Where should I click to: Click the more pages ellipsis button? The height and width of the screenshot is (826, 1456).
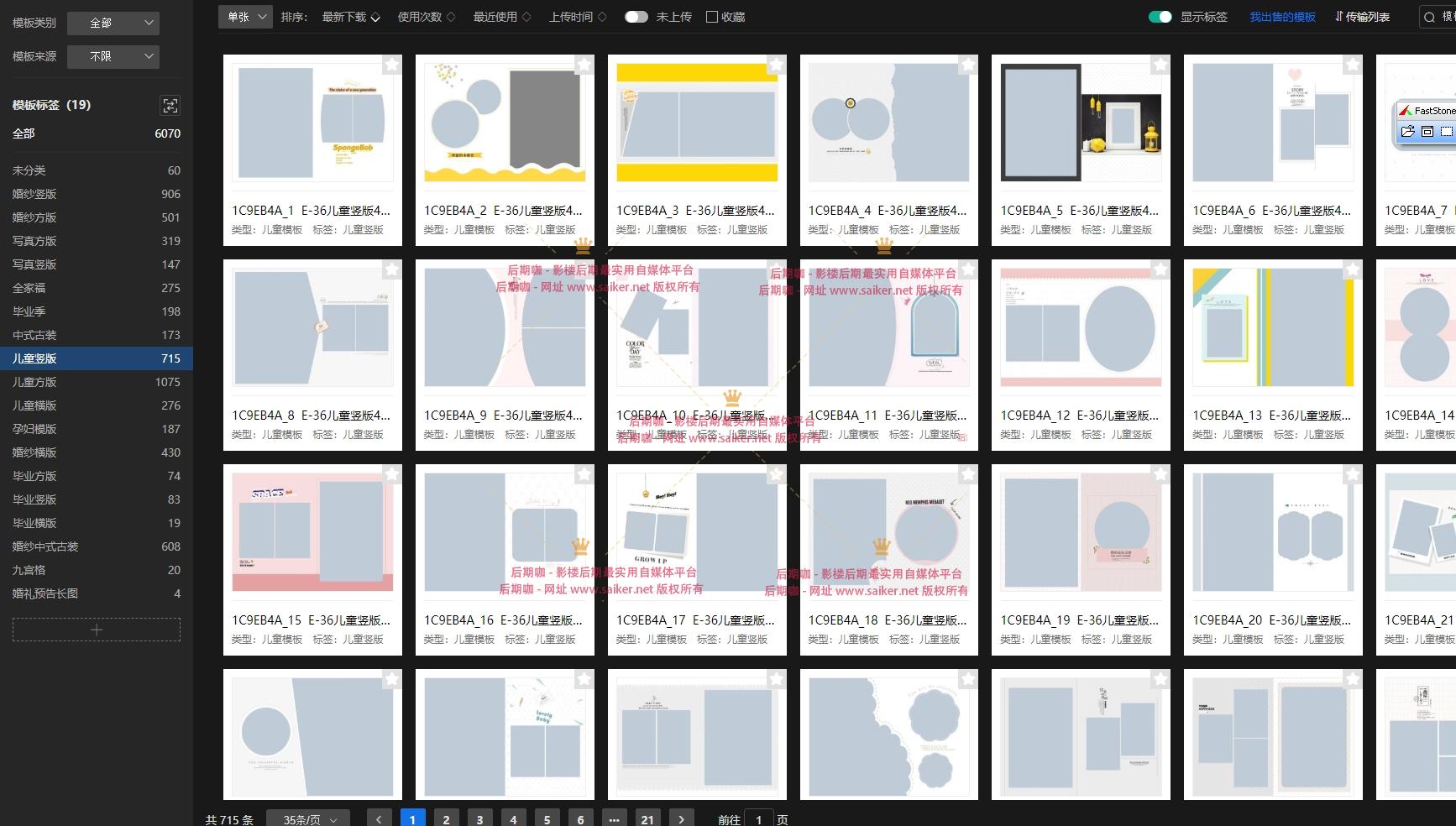tap(614, 819)
